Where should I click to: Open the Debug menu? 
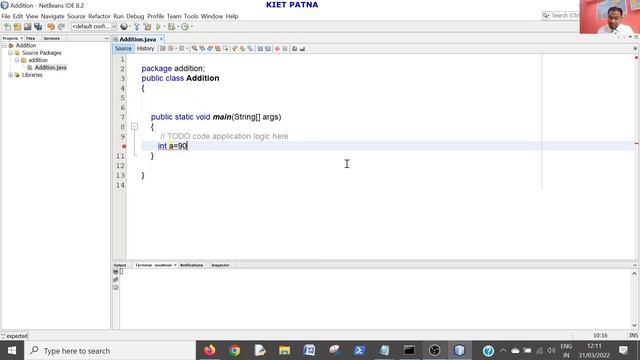135,16
